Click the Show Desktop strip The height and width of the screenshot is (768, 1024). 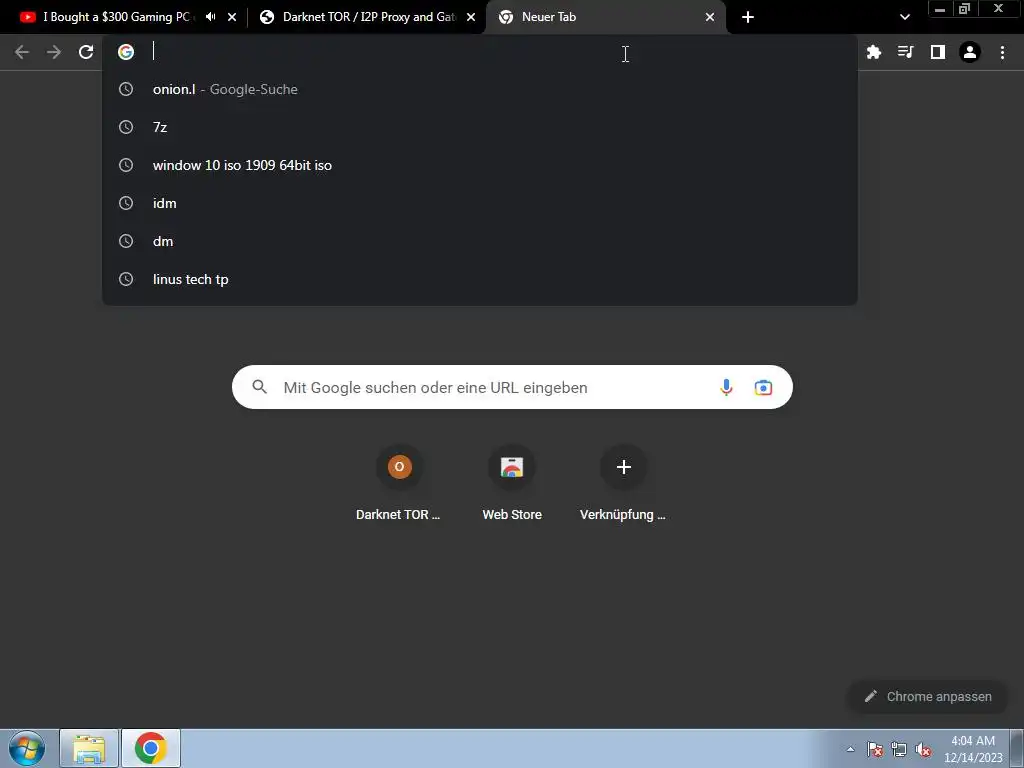click(1017, 748)
